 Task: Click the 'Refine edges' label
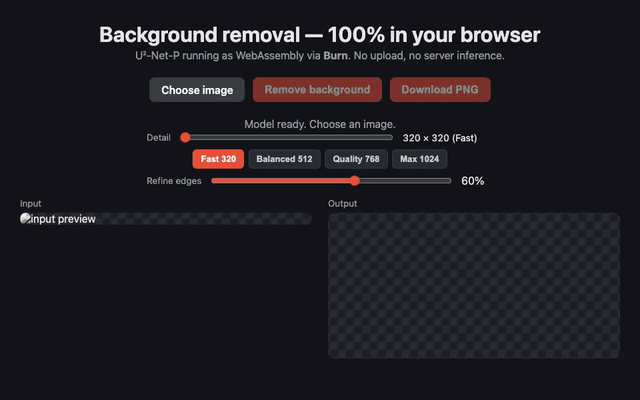click(x=174, y=181)
